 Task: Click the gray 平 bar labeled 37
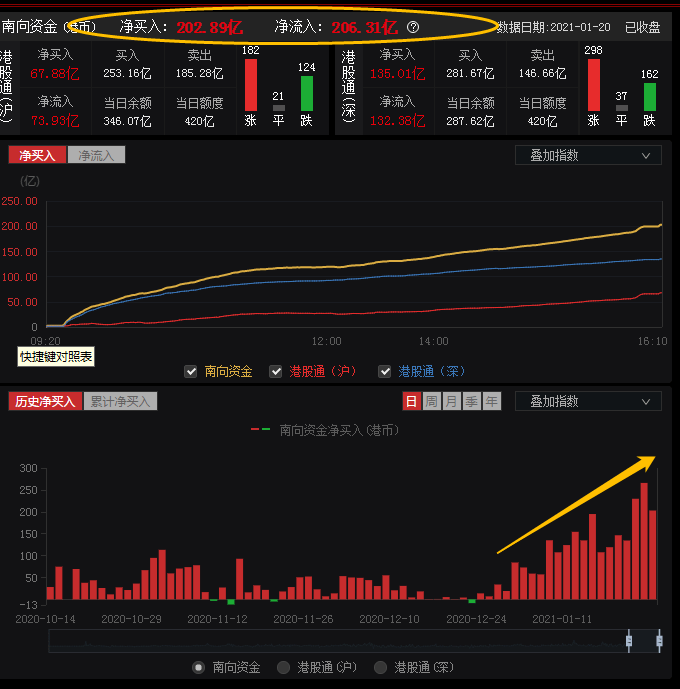pos(622,108)
